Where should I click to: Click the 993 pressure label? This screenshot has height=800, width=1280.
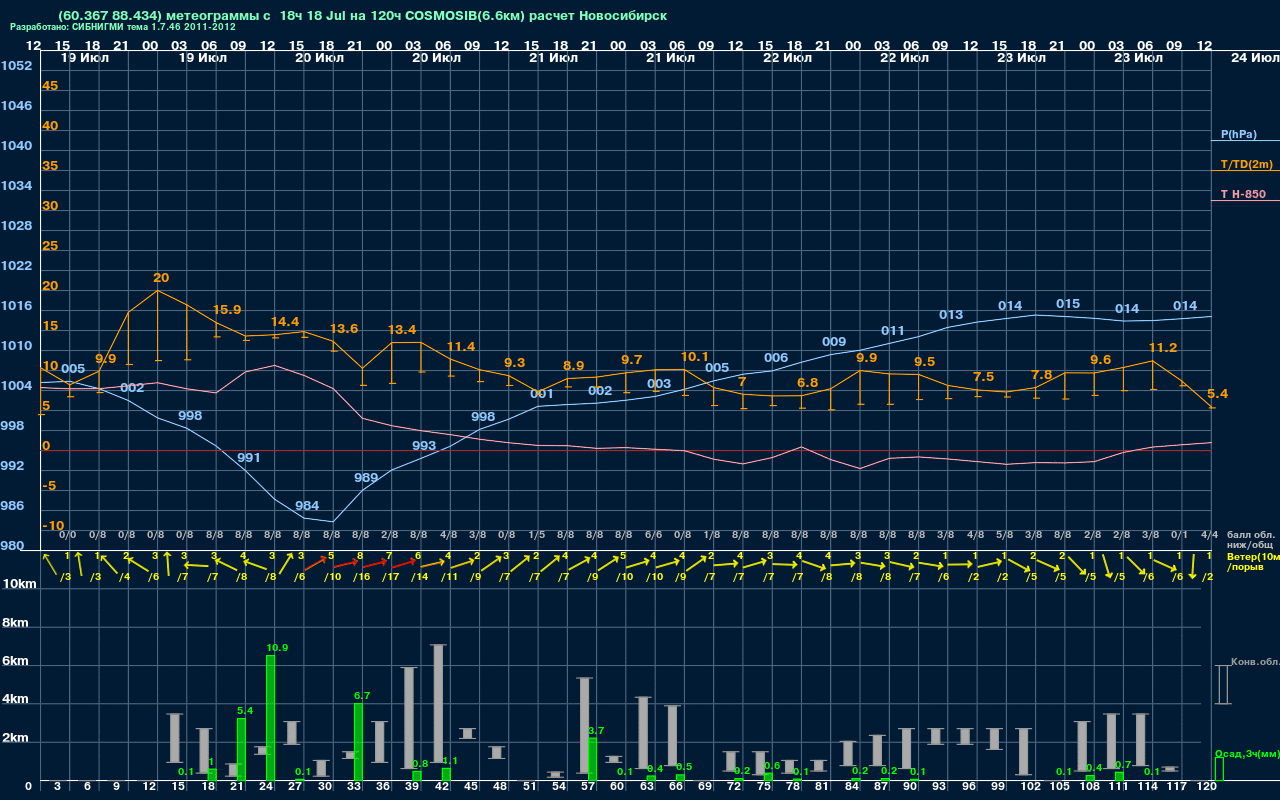(x=424, y=446)
